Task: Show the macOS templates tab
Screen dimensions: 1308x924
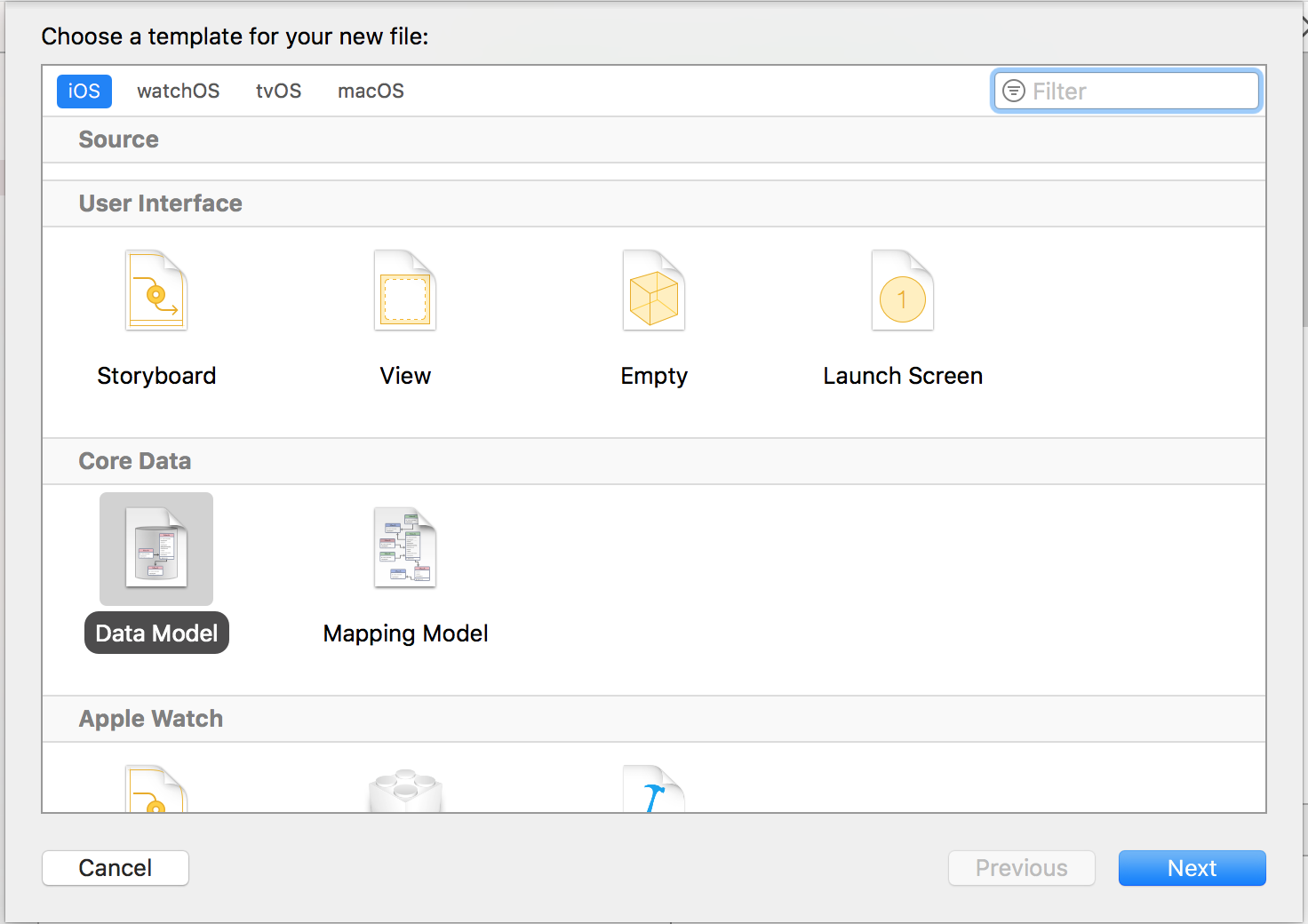Action: [x=371, y=91]
